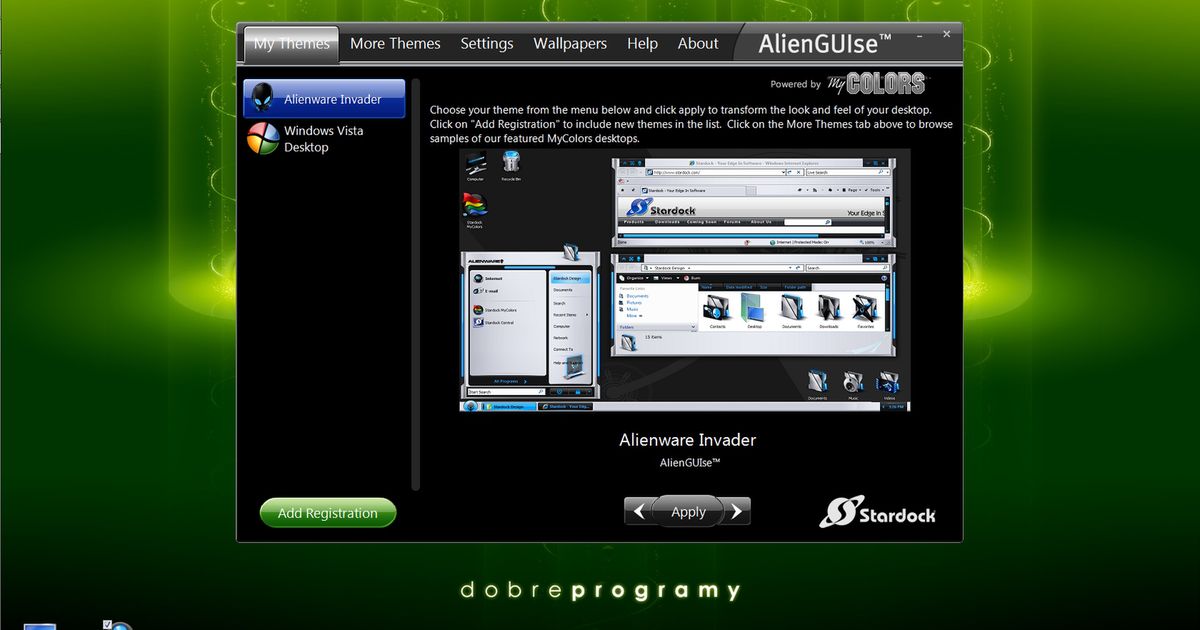Select the Alienware Invader alien head icon
The width and height of the screenshot is (1200, 630).
click(262, 98)
